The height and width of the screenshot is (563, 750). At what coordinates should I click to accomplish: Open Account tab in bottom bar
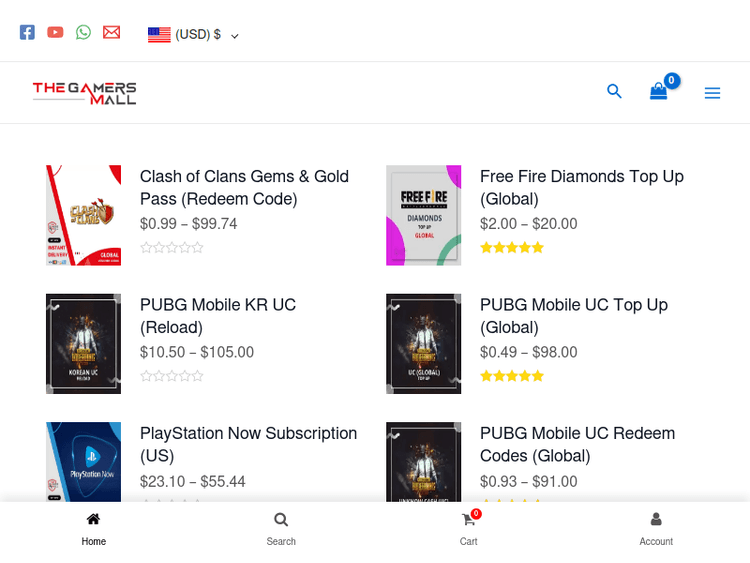[656, 529]
